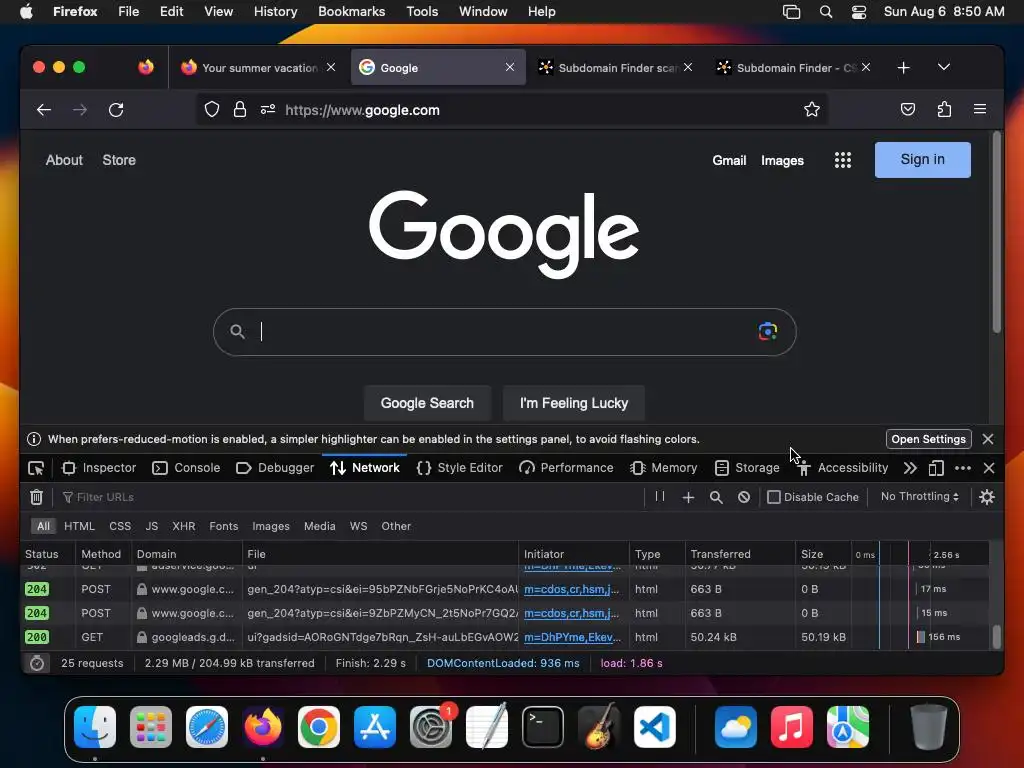Open request blocking icon
1024x768 pixels.
pos(744,498)
